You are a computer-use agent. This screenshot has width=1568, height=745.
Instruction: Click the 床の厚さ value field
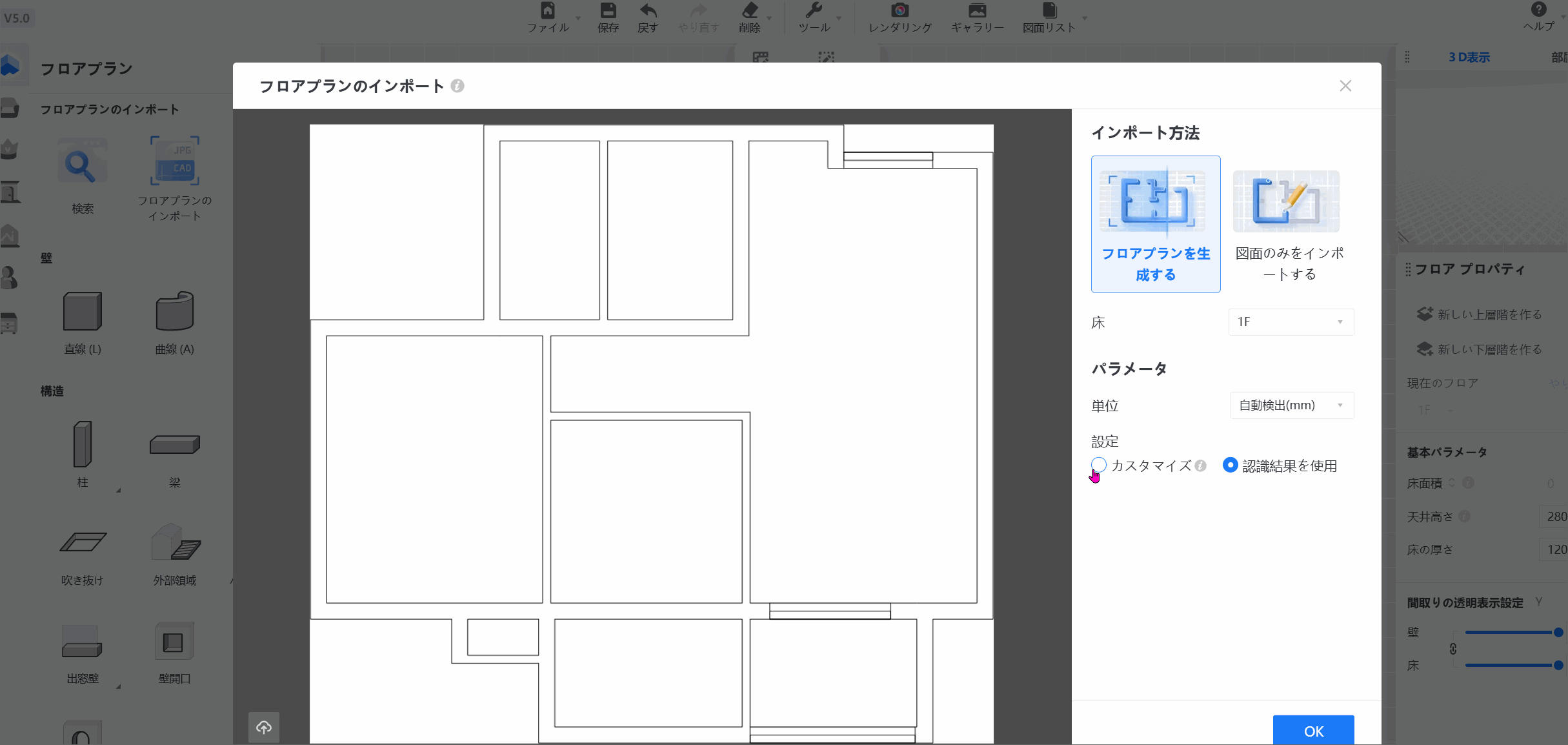tap(1554, 549)
